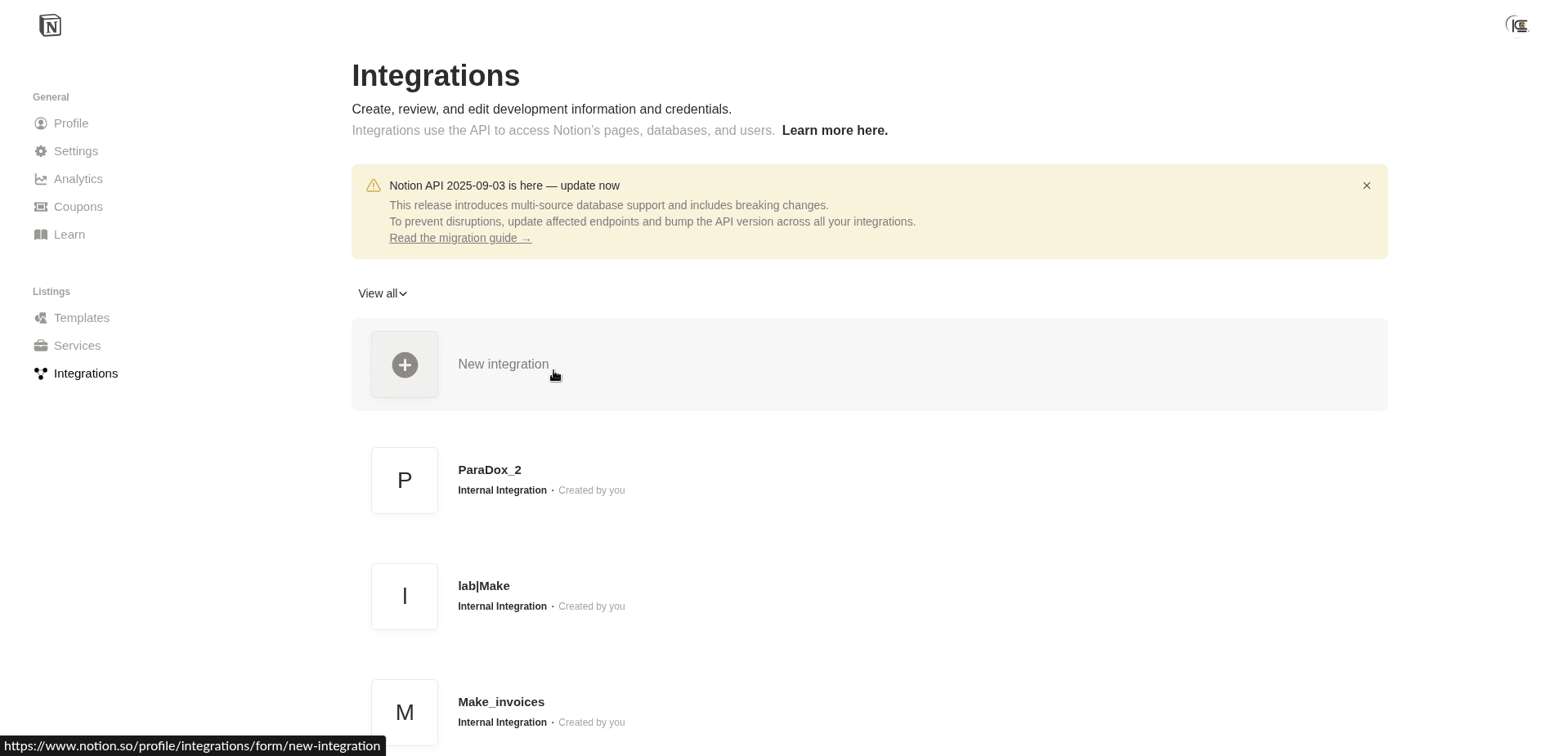
Task: Follow the Read the migration guide link
Action: [459, 238]
